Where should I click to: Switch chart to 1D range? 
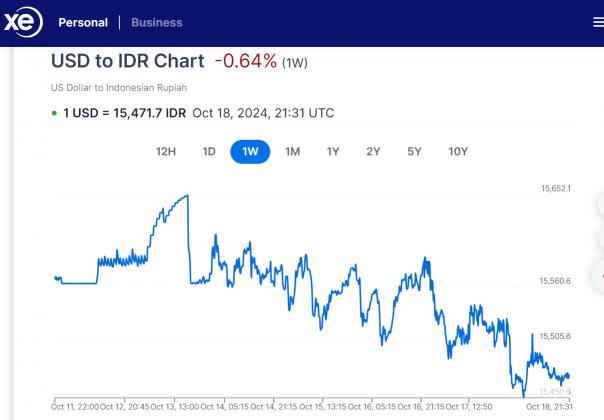tap(209, 152)
